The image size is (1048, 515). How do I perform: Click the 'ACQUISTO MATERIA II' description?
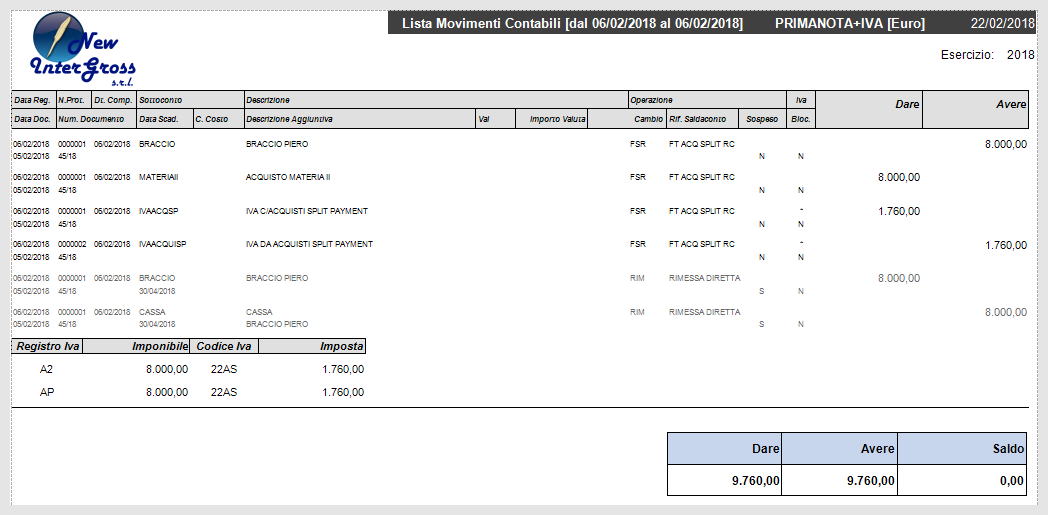288,178
